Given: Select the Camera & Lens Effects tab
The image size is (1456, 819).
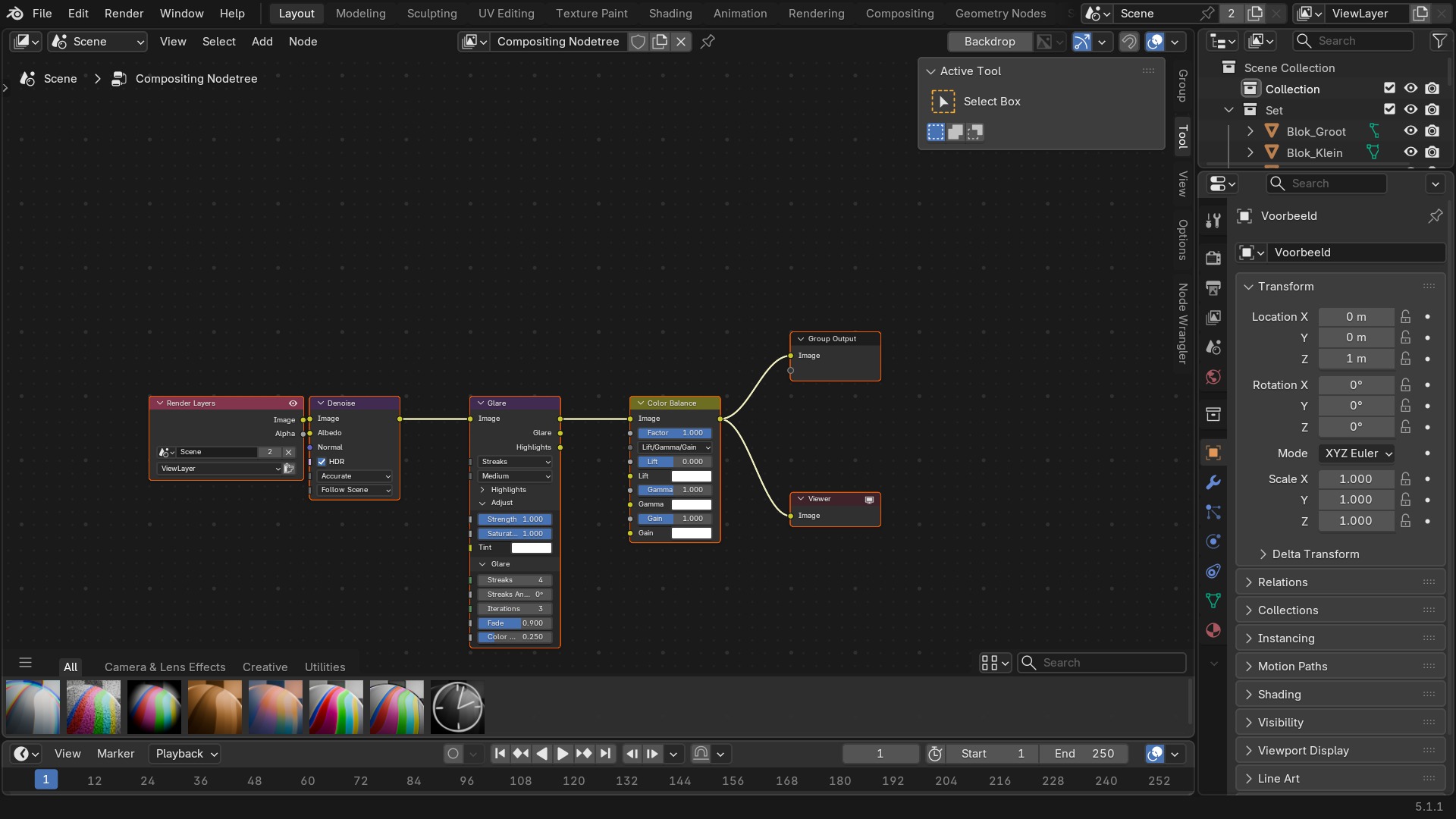Looking at the screenshot, I should click(x=165, y=667).
